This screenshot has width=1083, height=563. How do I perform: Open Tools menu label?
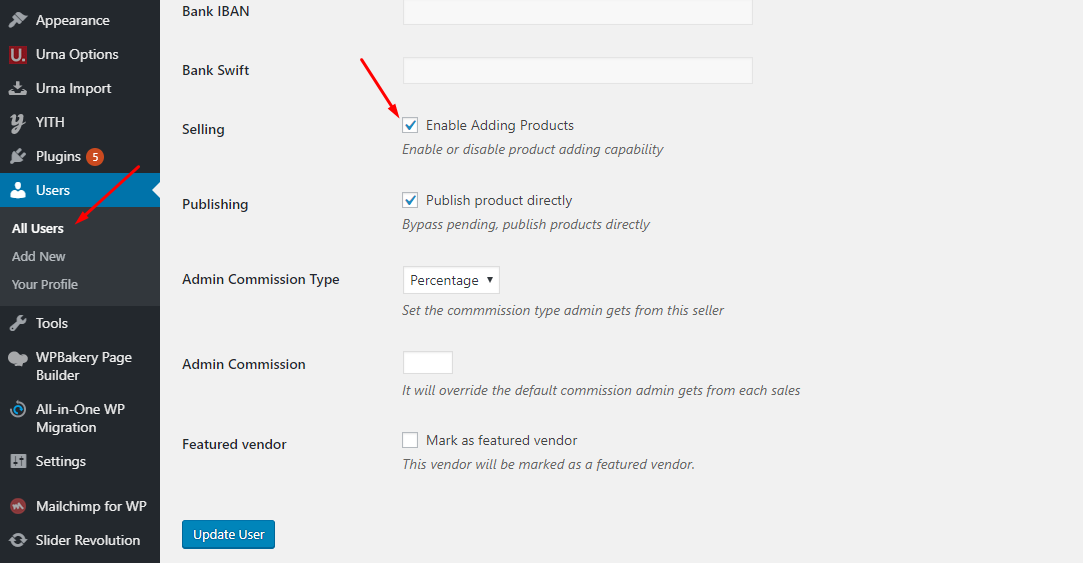coord(52,323)
